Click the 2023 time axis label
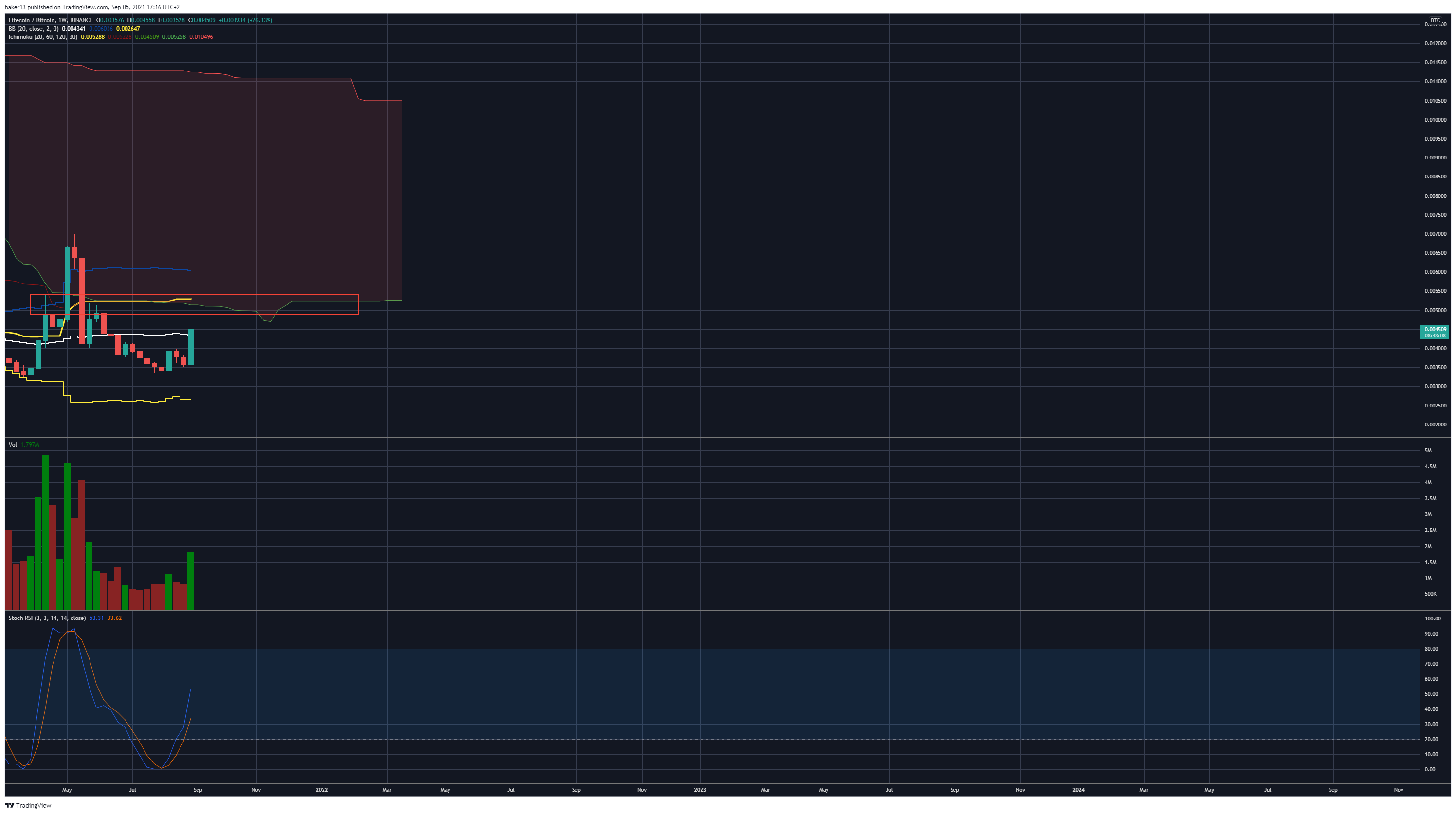Viewport: 1456px width, 814px height. [700, 790]
